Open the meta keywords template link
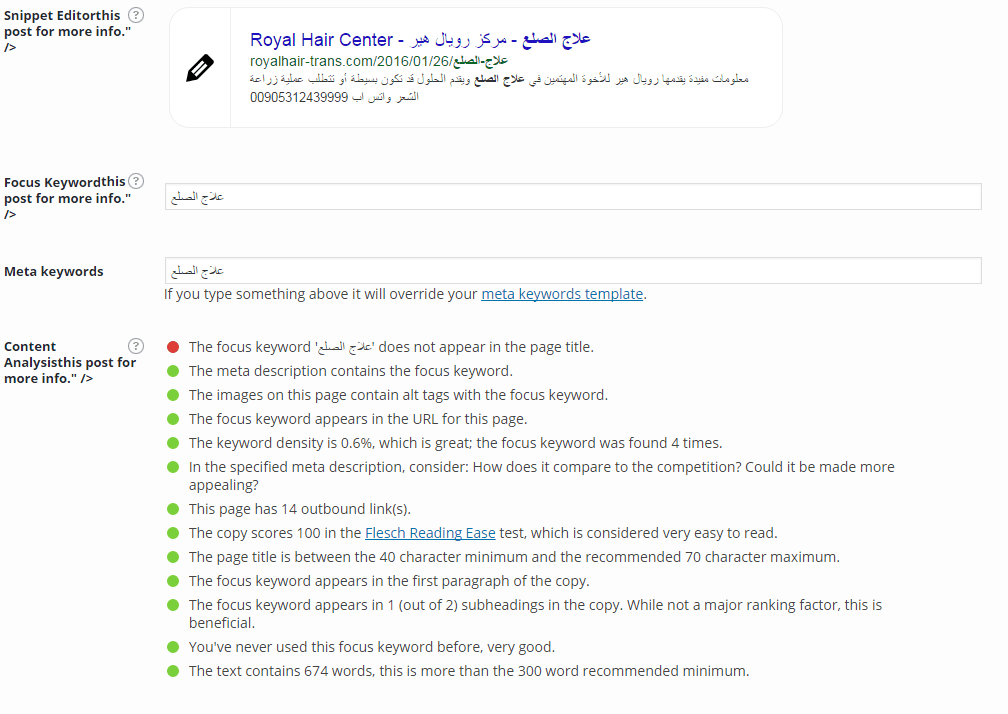1008x714 pixels. (562, 294)
